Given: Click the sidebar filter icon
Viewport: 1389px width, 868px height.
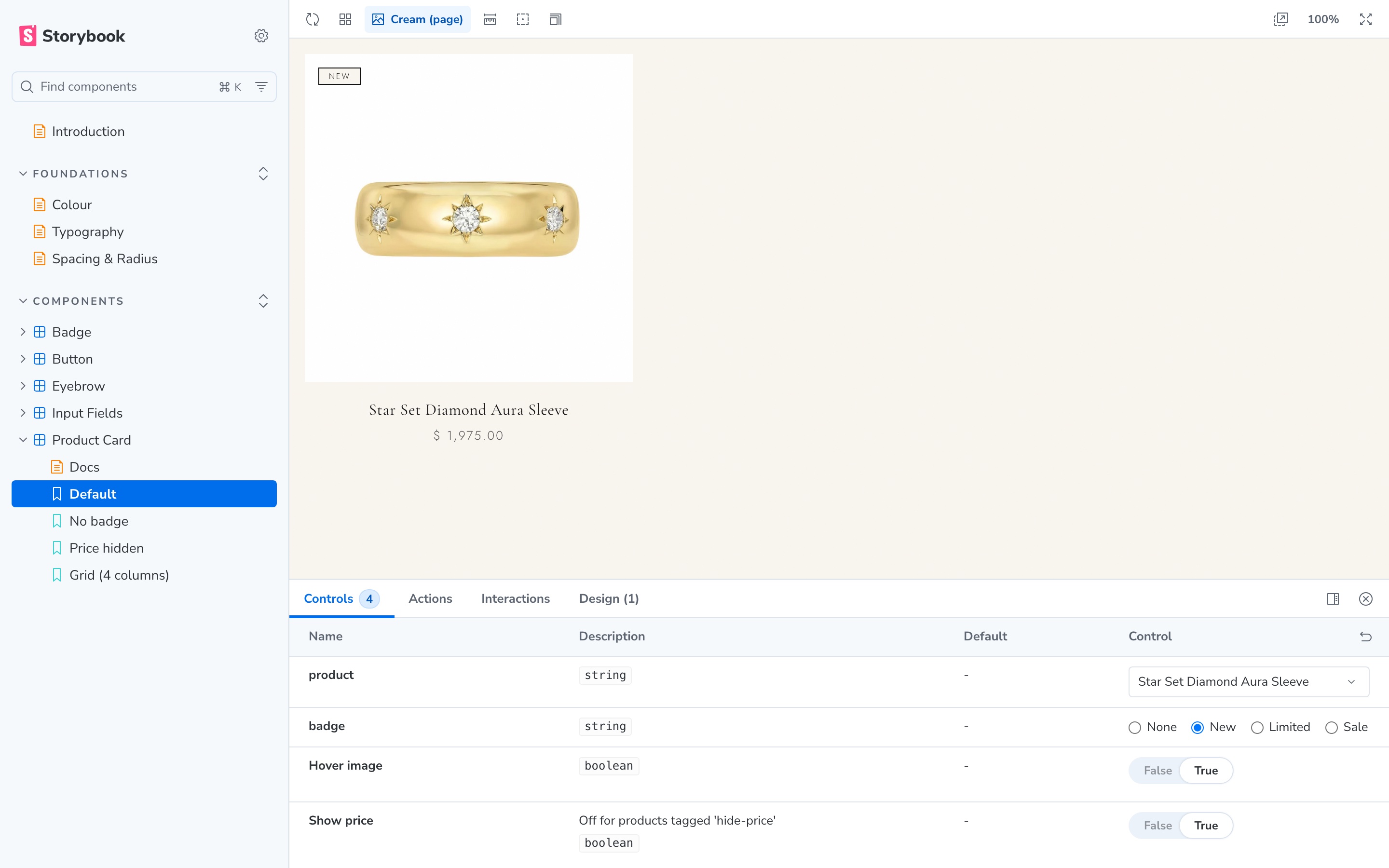Looking at the screenshot, I should pos(261,87).
